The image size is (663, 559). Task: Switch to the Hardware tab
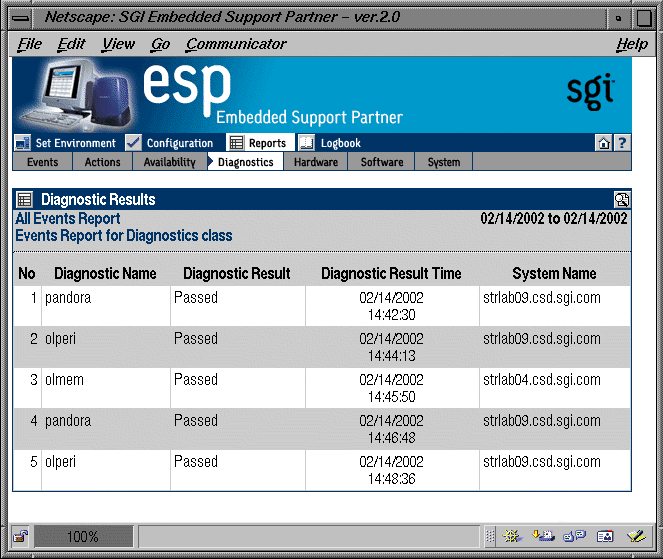[316, 162]
